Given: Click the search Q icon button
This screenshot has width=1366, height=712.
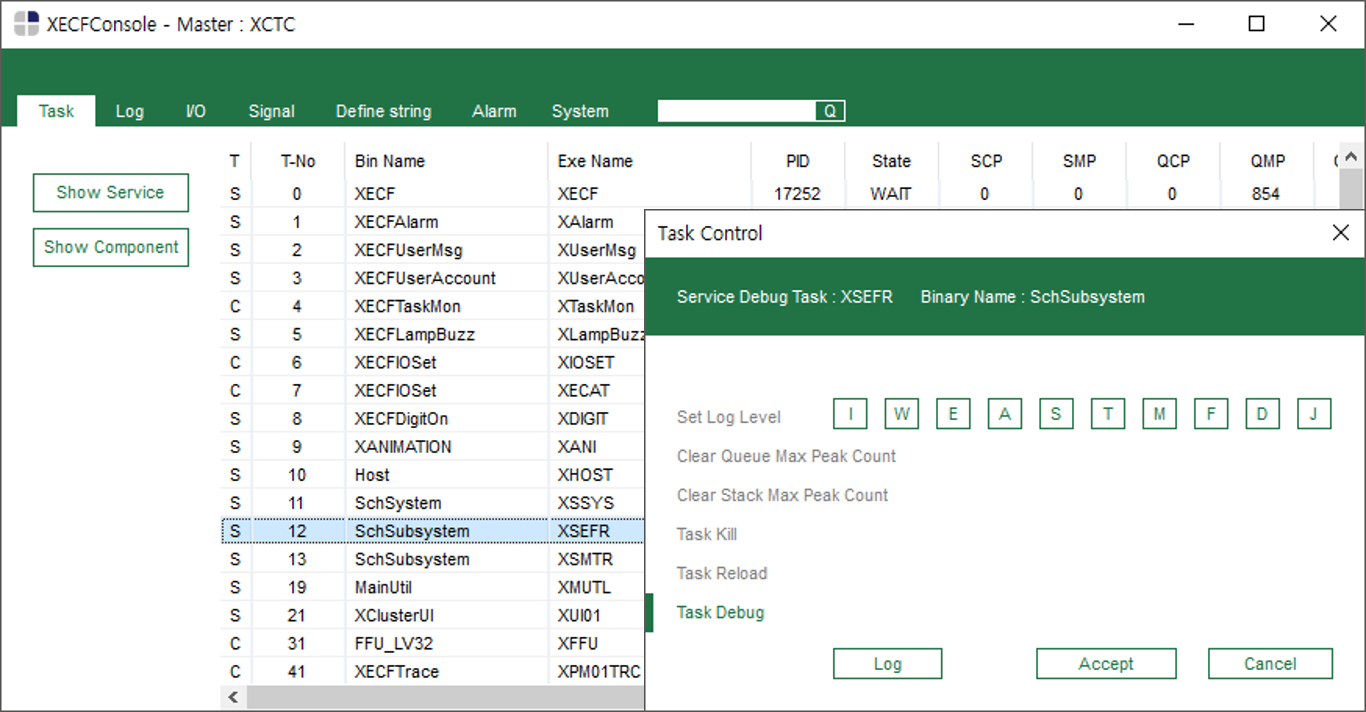Looking at the screenshot, I should tap(830, 111).
